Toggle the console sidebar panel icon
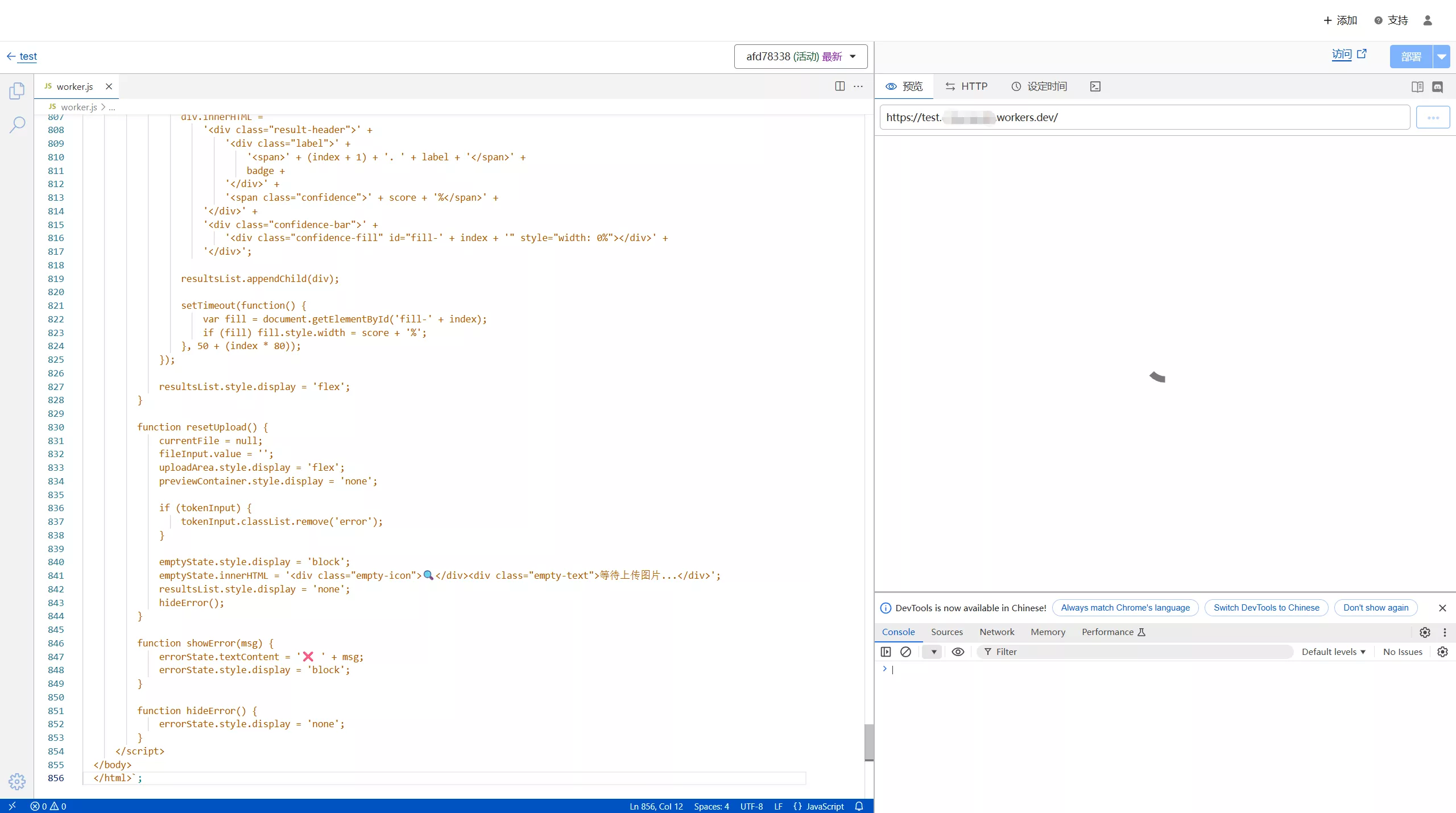This screenshot has width=1456, height=813. coord(886,652)
